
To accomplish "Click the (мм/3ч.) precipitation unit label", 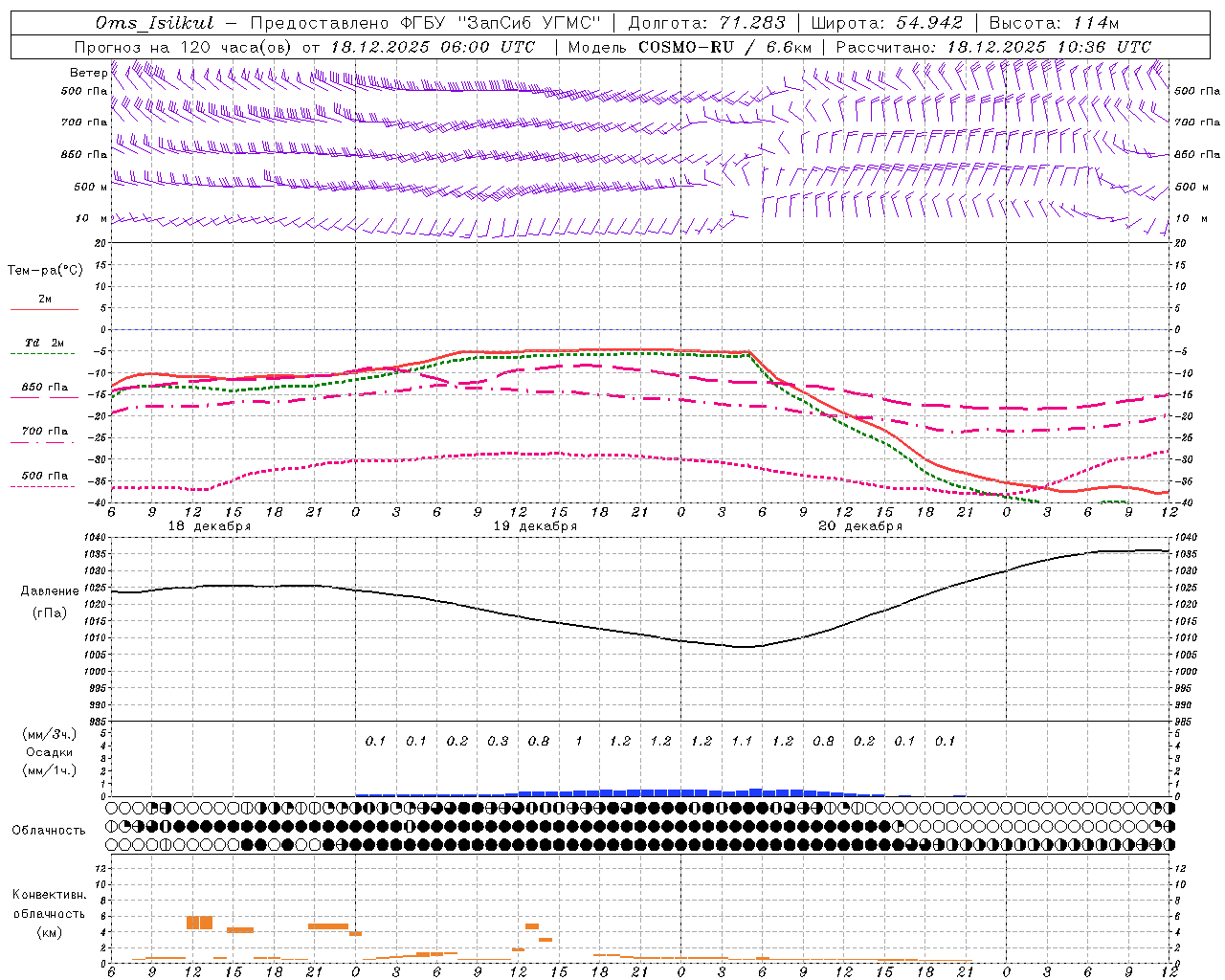I will (x=50, y=735).
